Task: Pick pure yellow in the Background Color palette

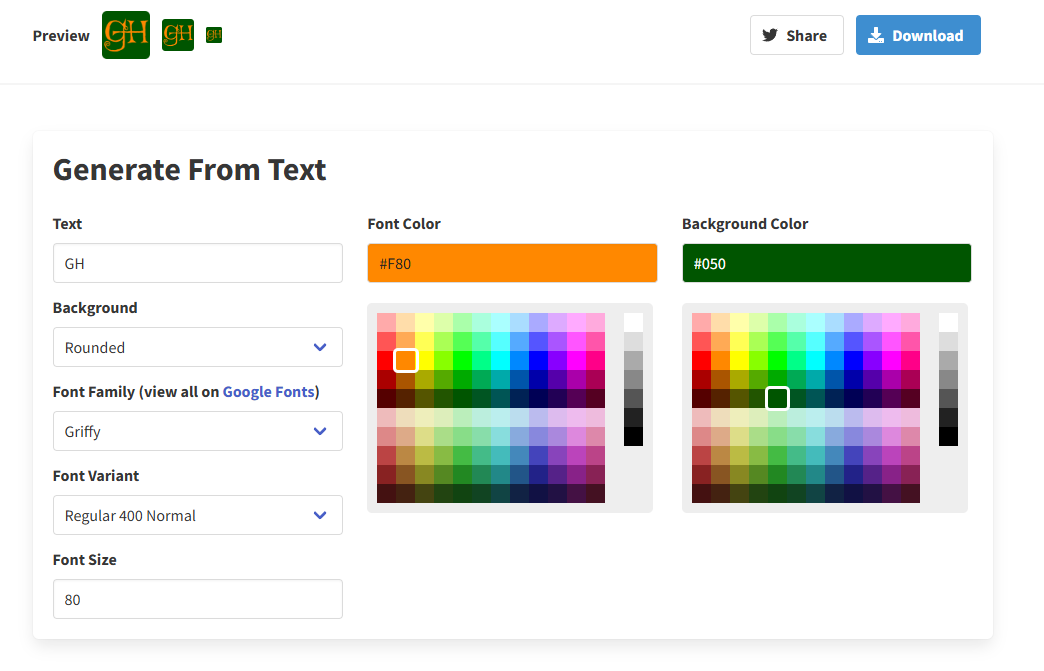Action: [739, 360]
